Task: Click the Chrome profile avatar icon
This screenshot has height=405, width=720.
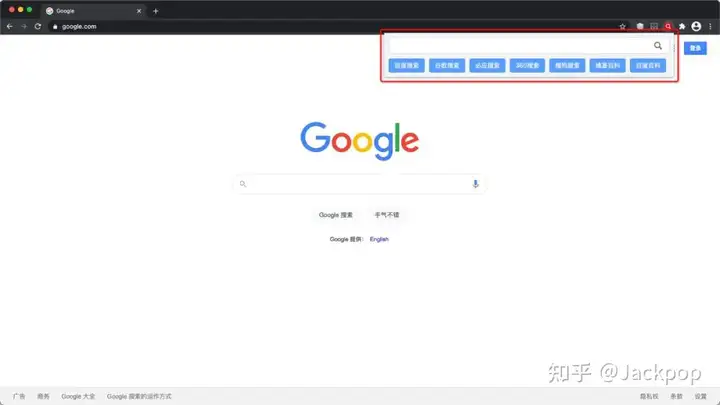Action: (696, 26)
